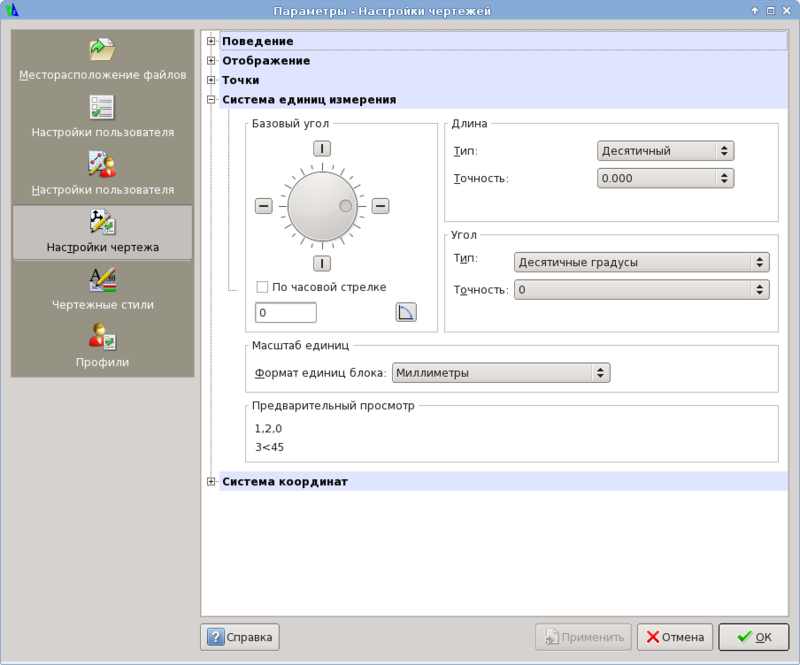
Task: Set base angle to top position
Action: 321,149
